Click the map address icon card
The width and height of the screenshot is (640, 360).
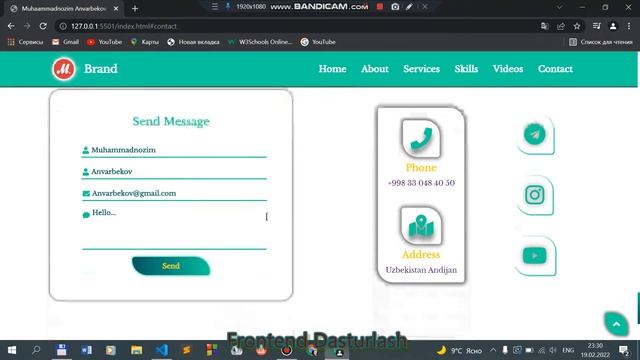click(x=421, y=226)
